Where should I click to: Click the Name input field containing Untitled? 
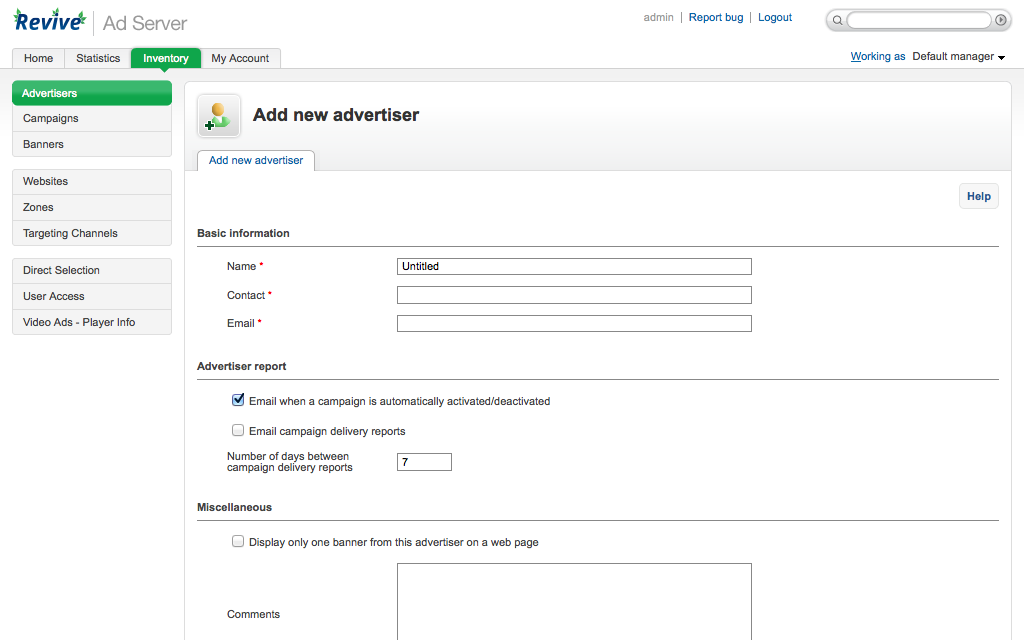574,266
